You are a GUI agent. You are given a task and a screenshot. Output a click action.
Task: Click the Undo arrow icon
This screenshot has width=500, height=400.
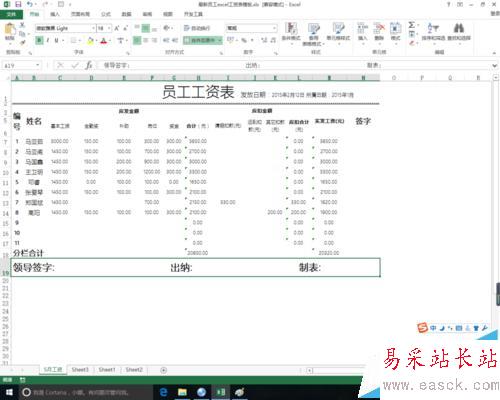pos(30,4)
